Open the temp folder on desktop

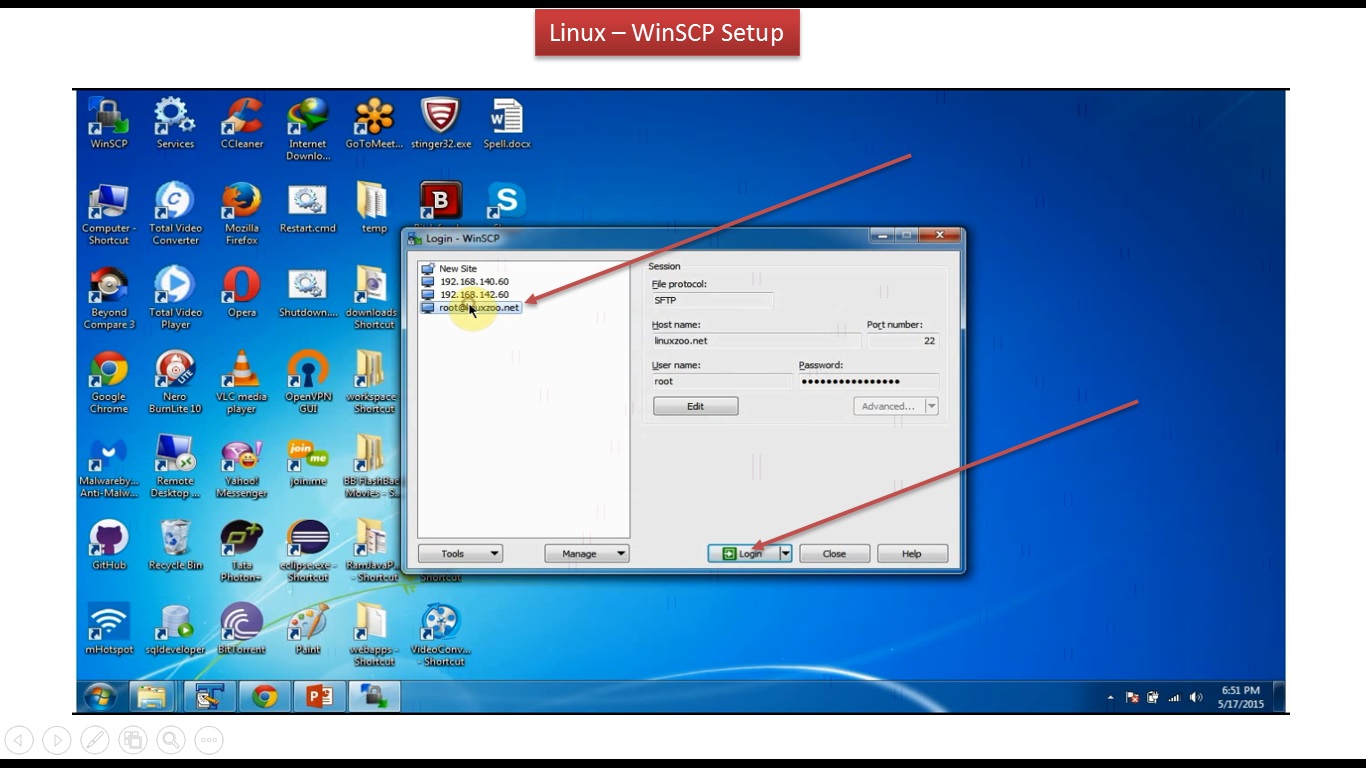point(374,208)
